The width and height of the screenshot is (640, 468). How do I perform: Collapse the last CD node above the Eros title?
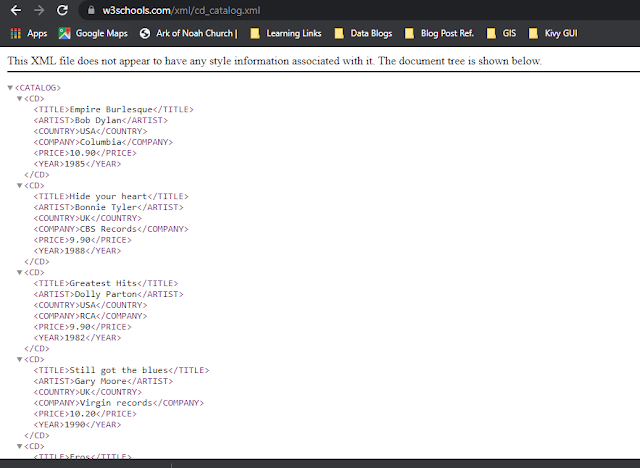click(x=19, y=446)
